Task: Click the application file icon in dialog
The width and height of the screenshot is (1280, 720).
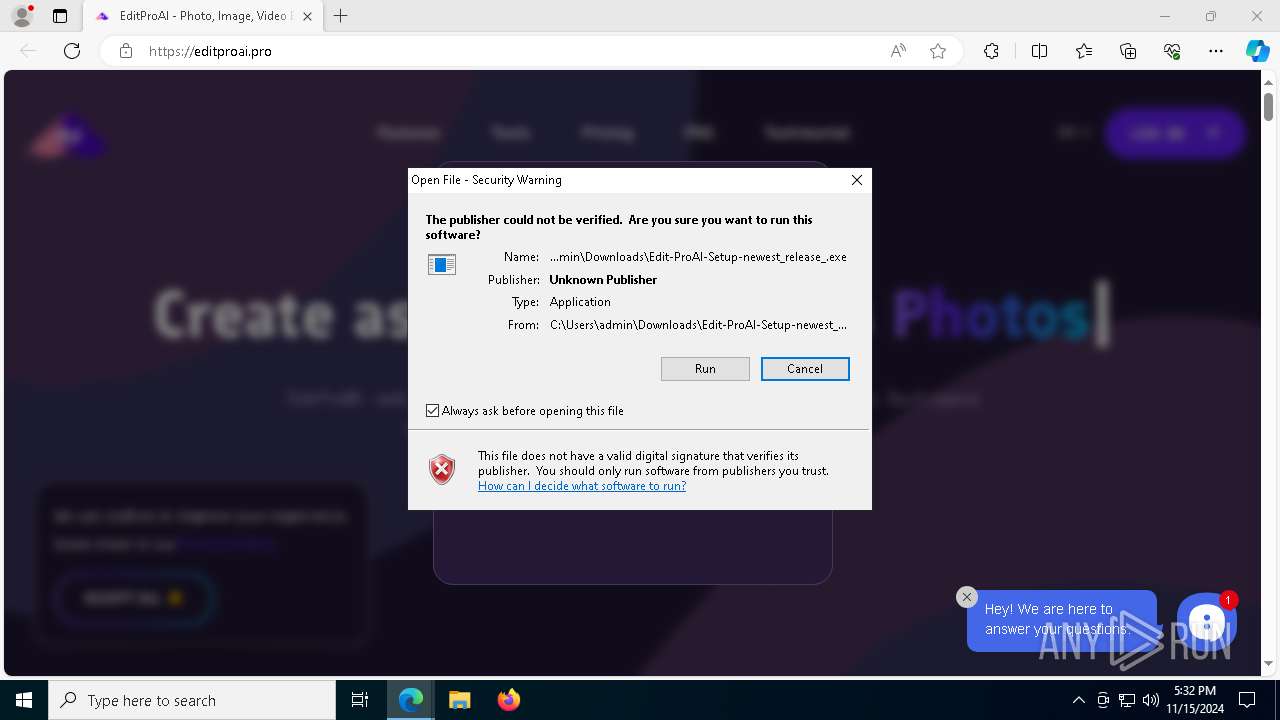Action: pyautogui.click(x=442, y=264)
